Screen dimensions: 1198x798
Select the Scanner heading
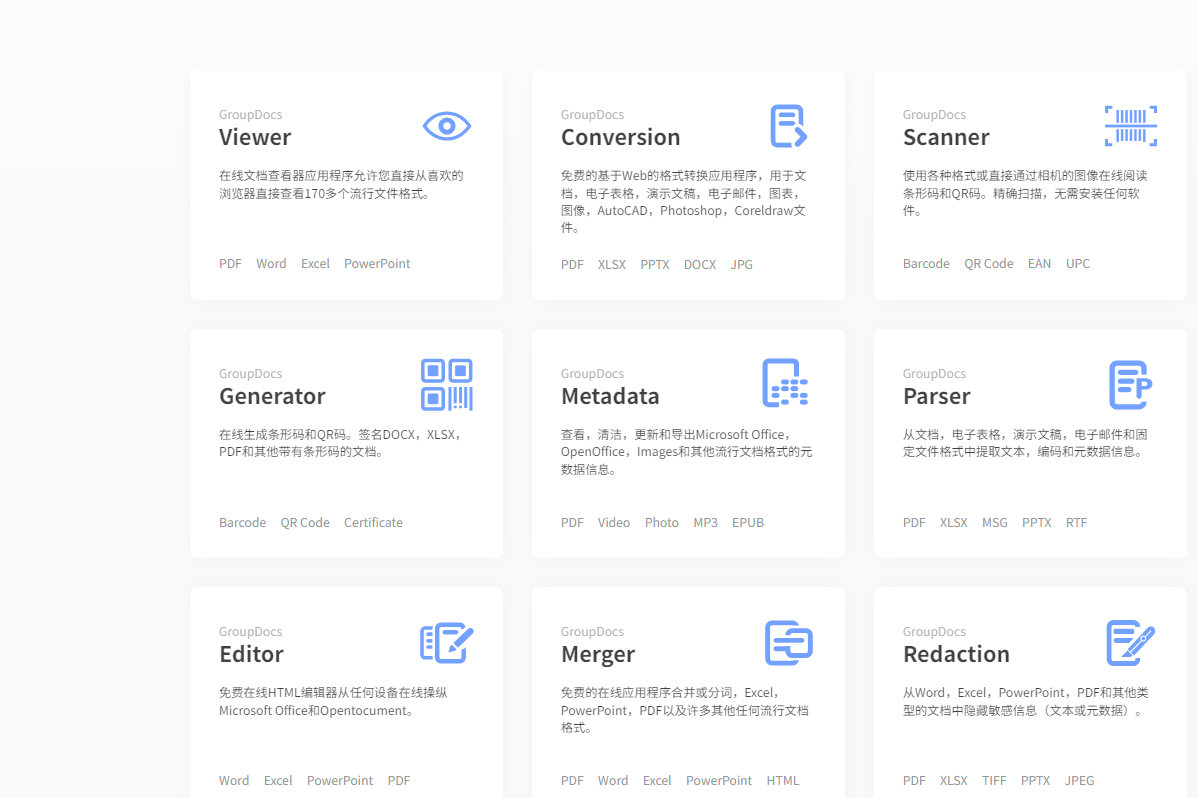click(945, 137)
